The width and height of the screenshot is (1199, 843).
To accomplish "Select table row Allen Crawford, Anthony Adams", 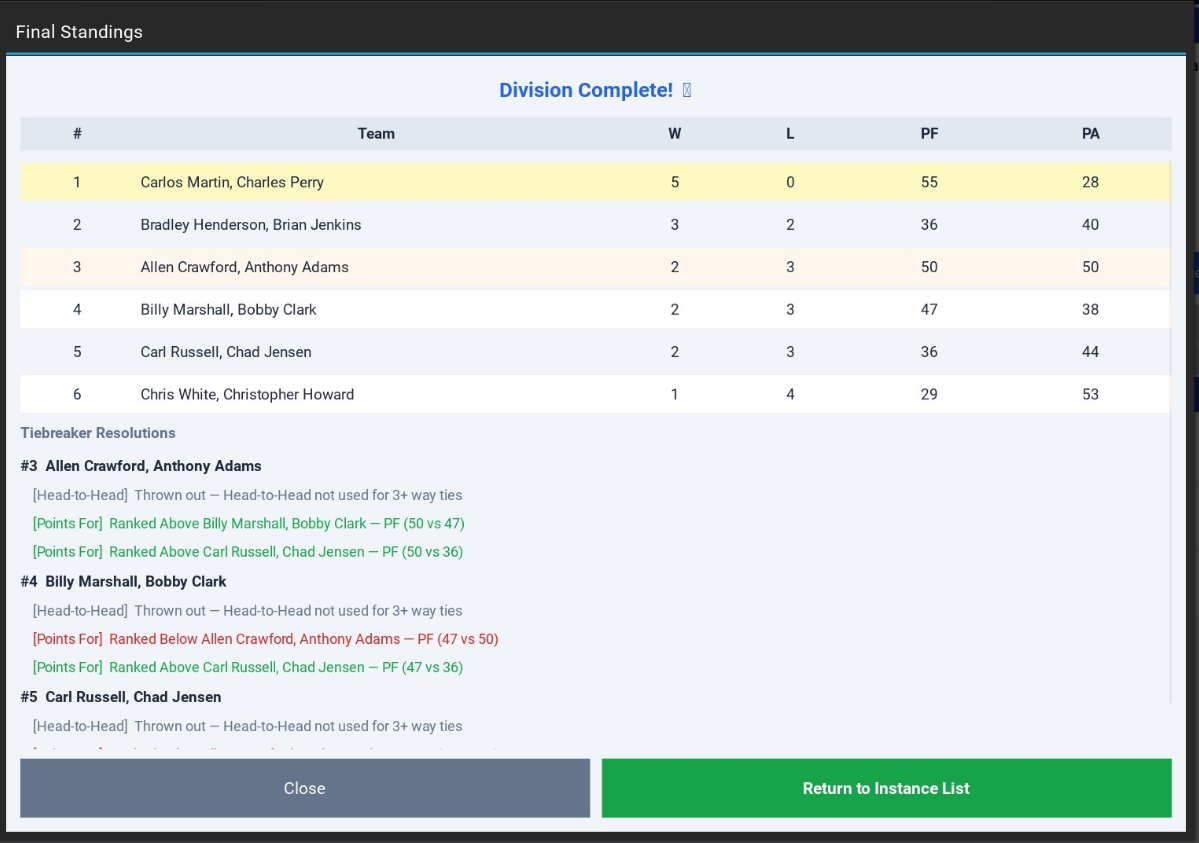I will pyautogui.click(x=595, y=267).
